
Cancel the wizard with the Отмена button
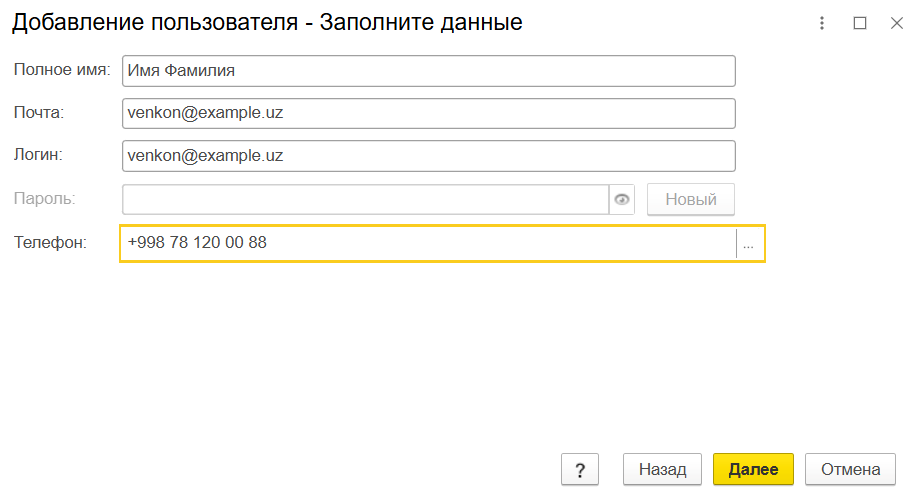(x=850, y=469)
